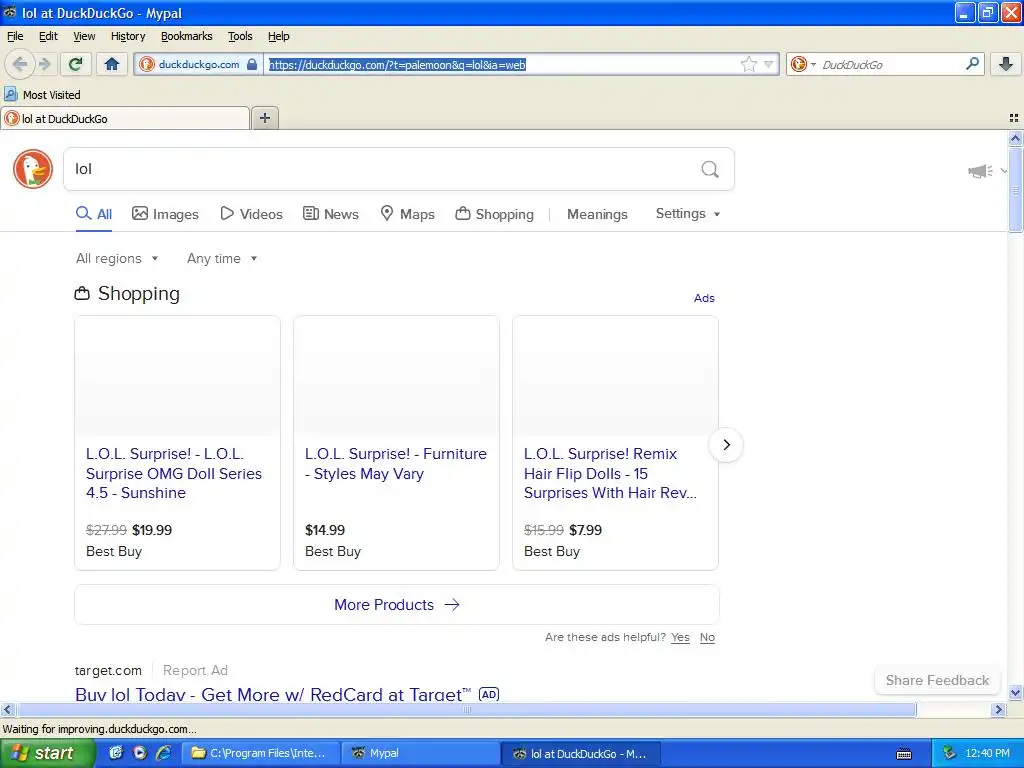Switch to Images results
The height and width of the screenshot is (768, 1024).
click(x=165, y=214)
